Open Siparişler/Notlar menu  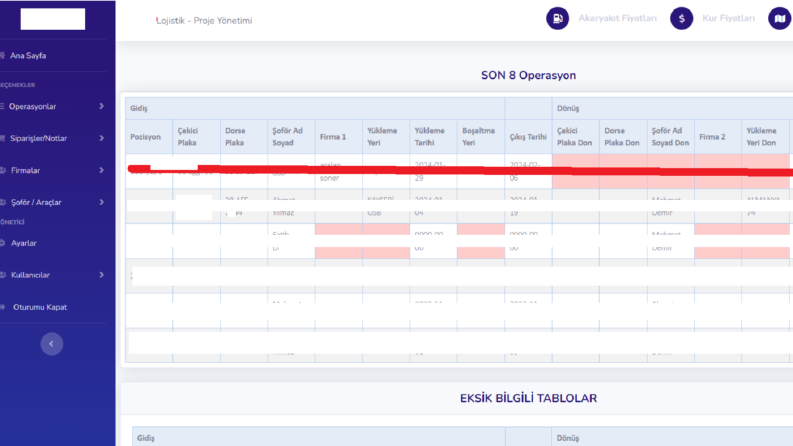tap(38, 139)
